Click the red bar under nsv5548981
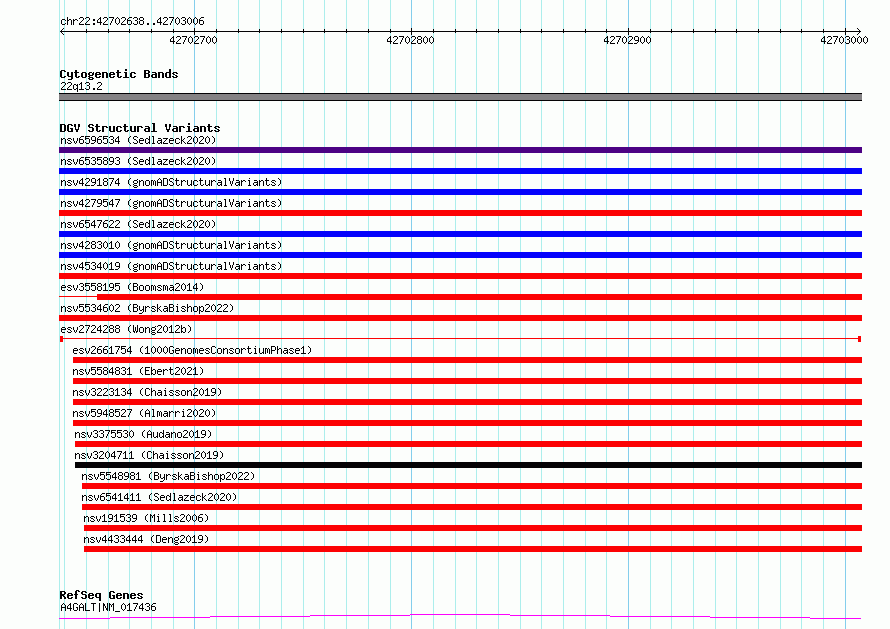 point(472,486)
